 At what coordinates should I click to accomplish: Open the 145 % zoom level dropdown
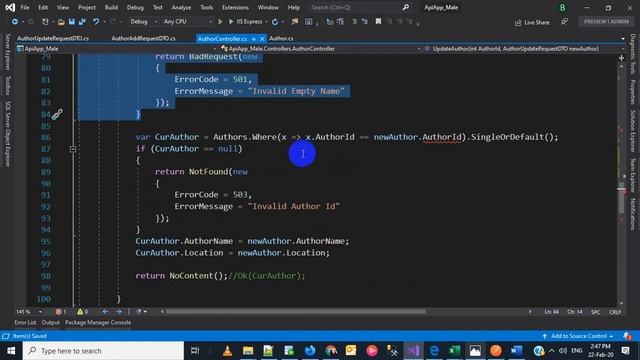coord(29,312)
